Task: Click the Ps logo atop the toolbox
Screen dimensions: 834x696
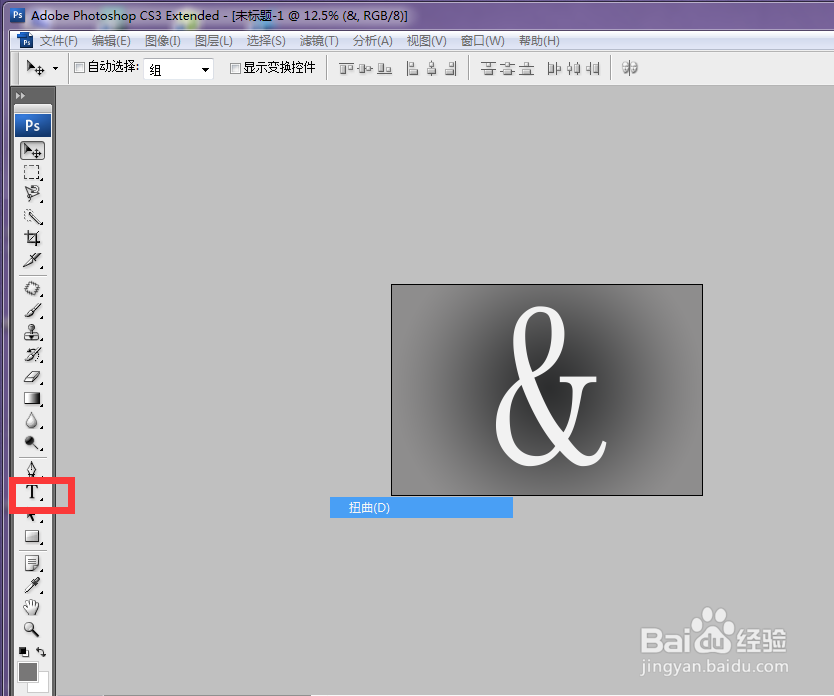Action: click(x=32, y=125)
